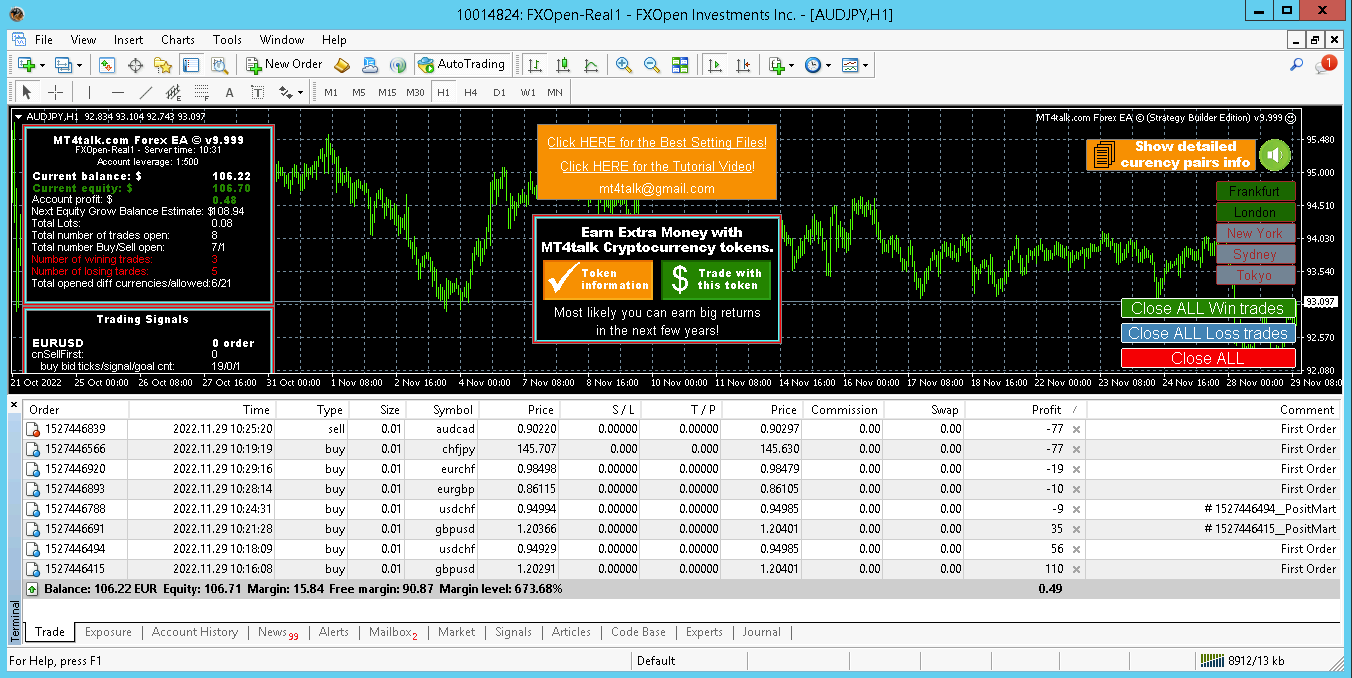This screenshot has height=678, width=1352.
Task: Click the green speaker sound icon
Action: point(1274,155)
